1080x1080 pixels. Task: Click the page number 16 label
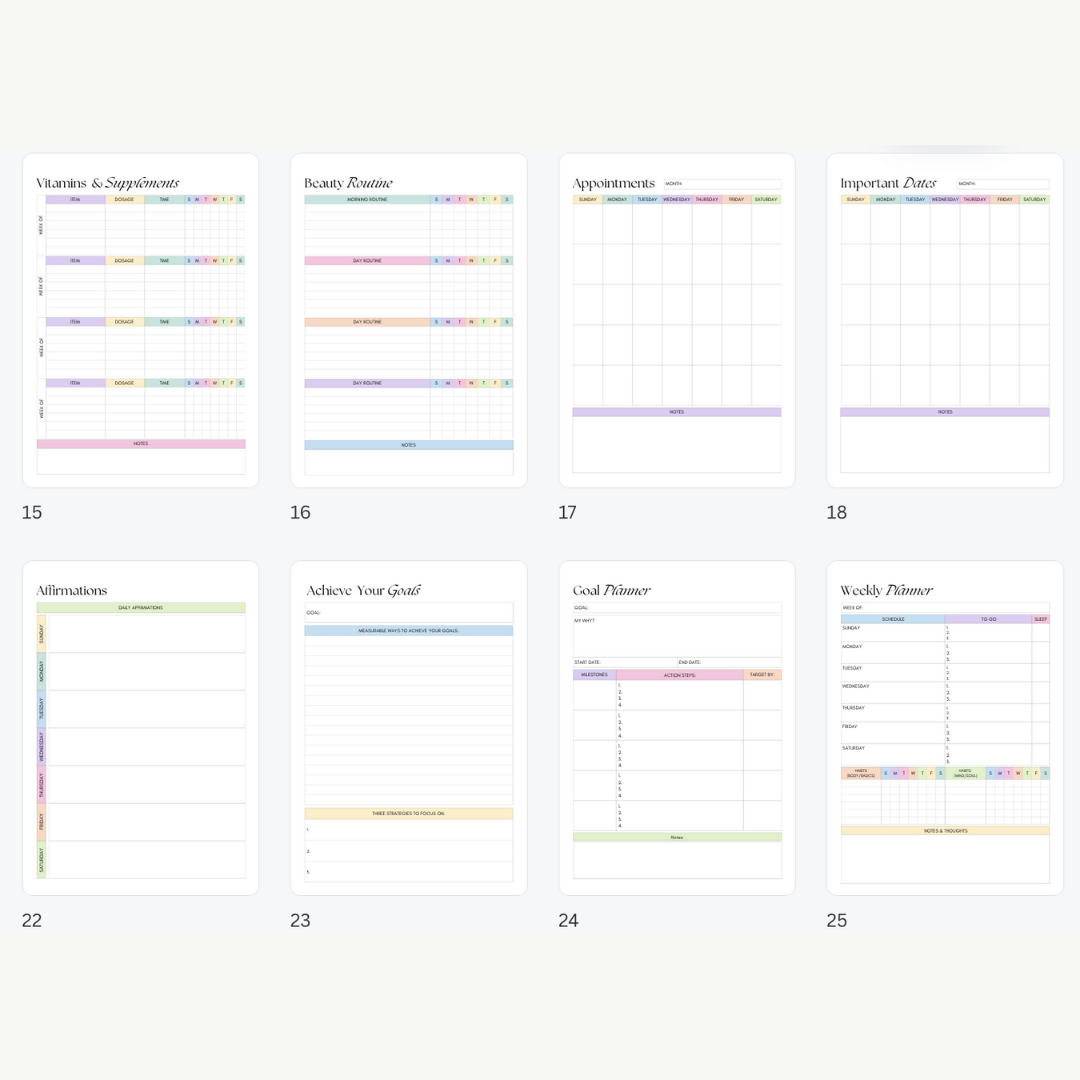pyautogui.click(x=300, y=513)
